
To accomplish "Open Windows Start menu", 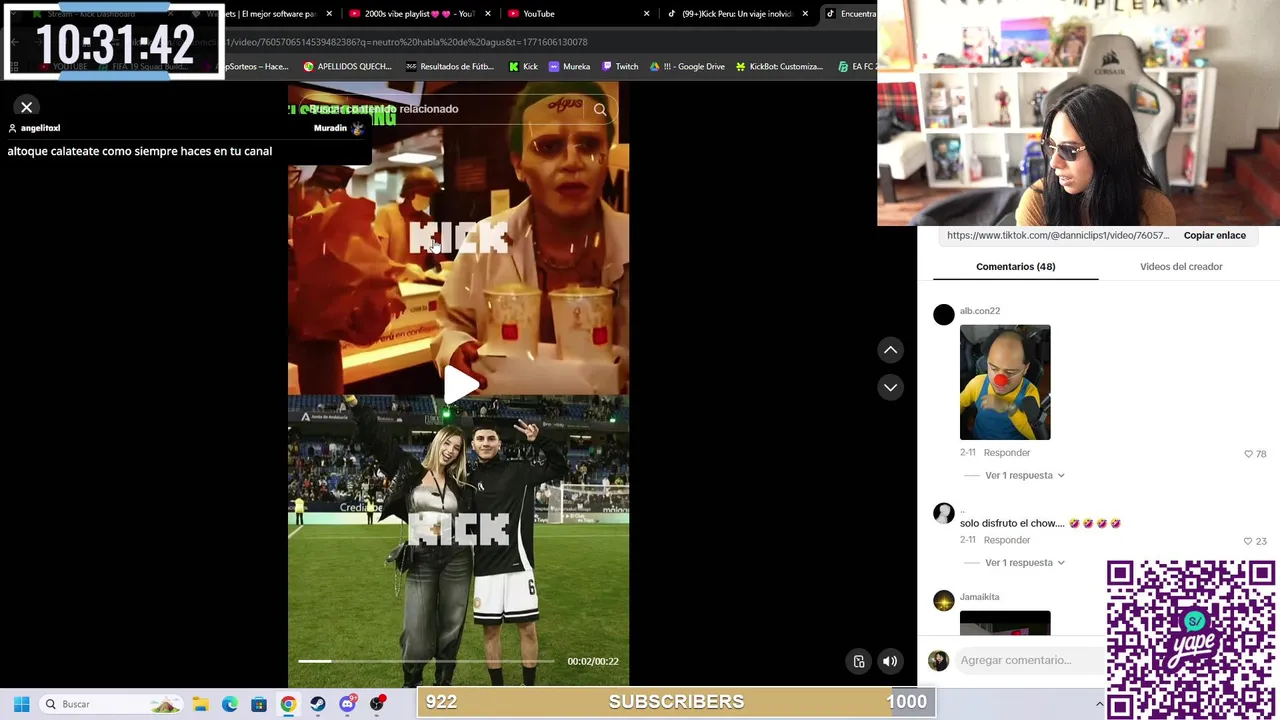I will pyautogui.click(x=21, y=704).
